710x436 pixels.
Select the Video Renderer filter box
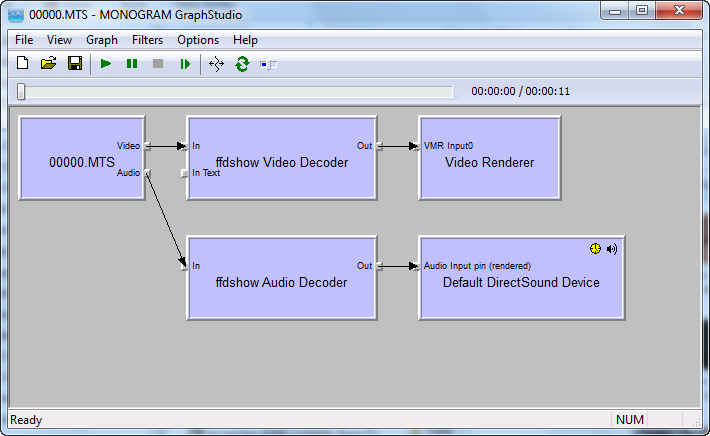click(x=490, y=158)
